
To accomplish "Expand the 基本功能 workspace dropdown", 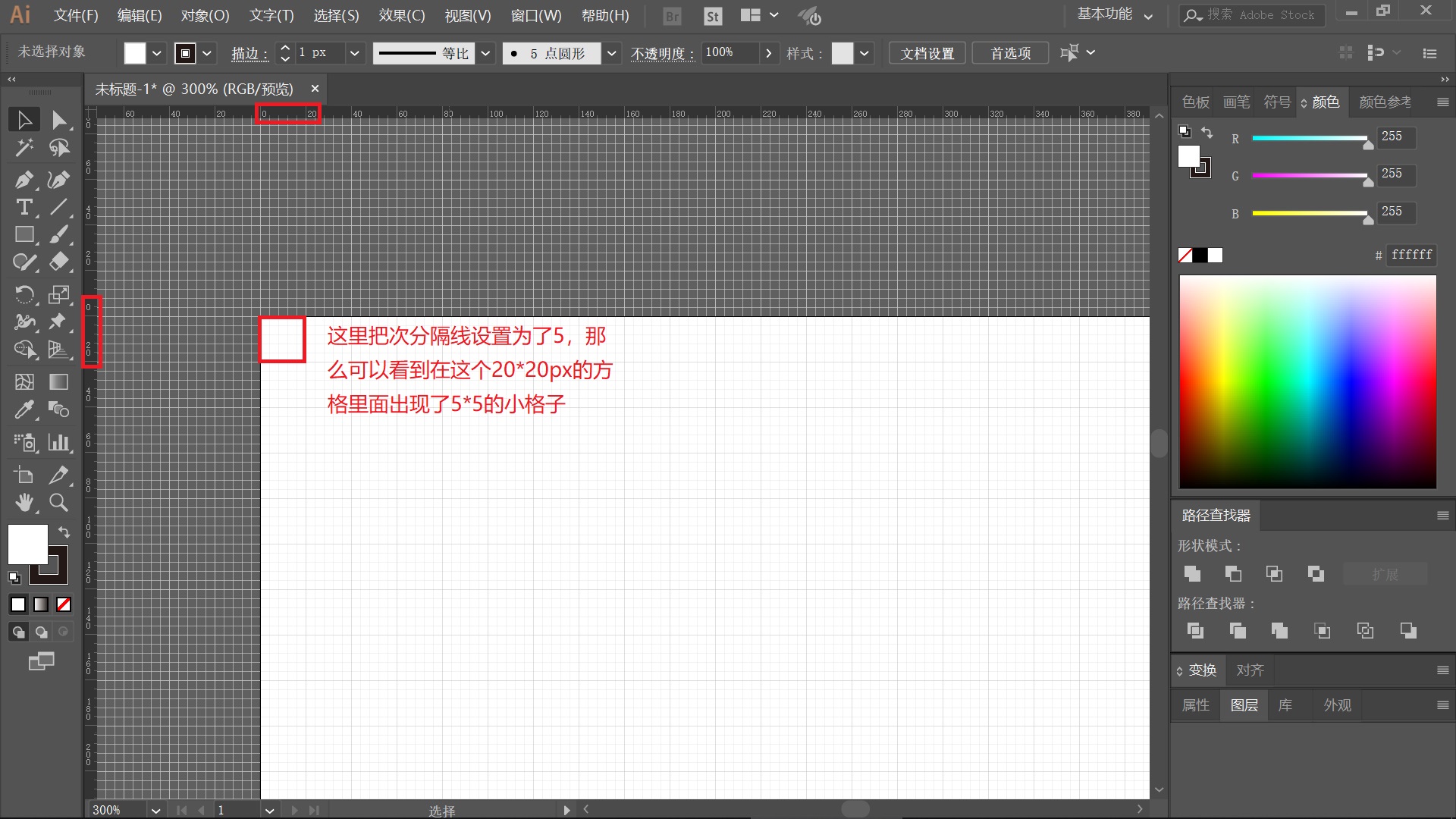I will coord(1148,16).
